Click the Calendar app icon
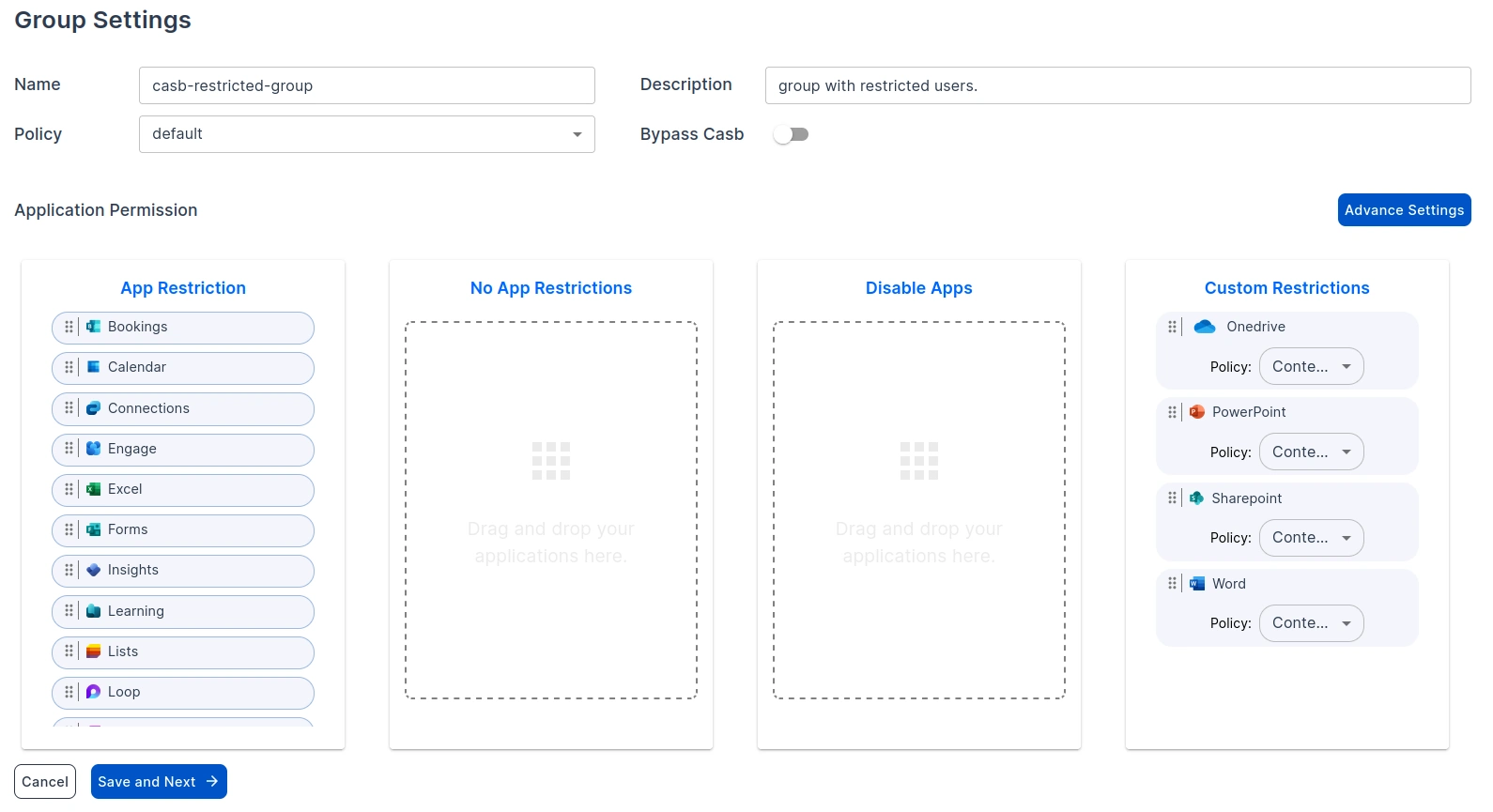 coord(94,367)
